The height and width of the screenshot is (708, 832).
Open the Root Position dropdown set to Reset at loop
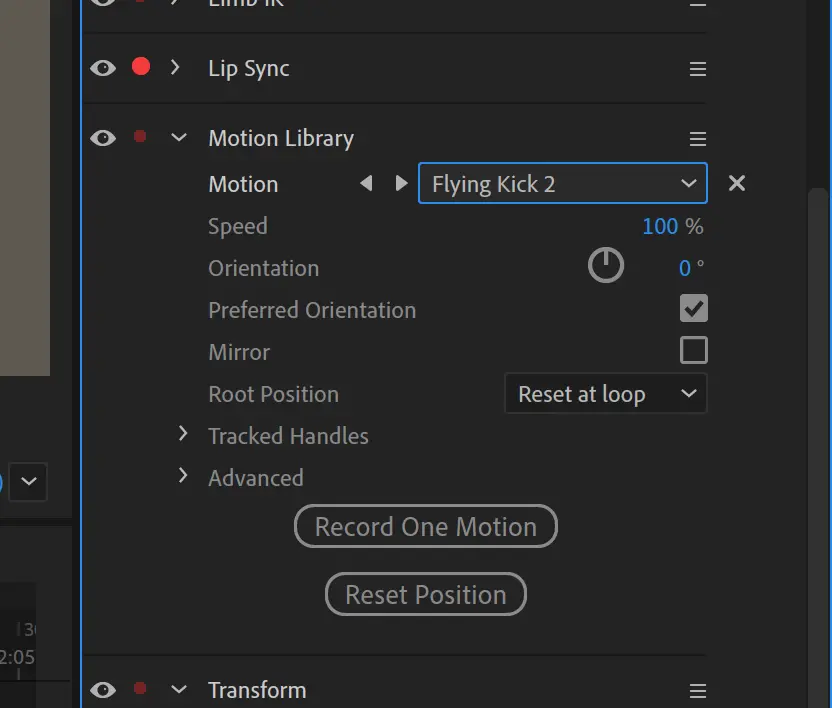click(605, 394)
